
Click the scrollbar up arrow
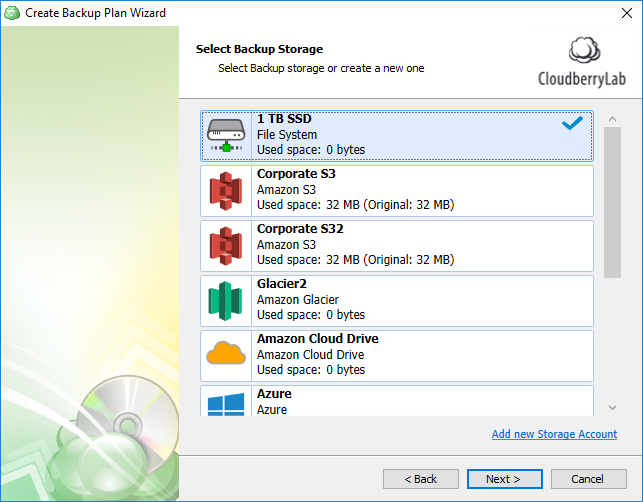click(x=612, y=119)
